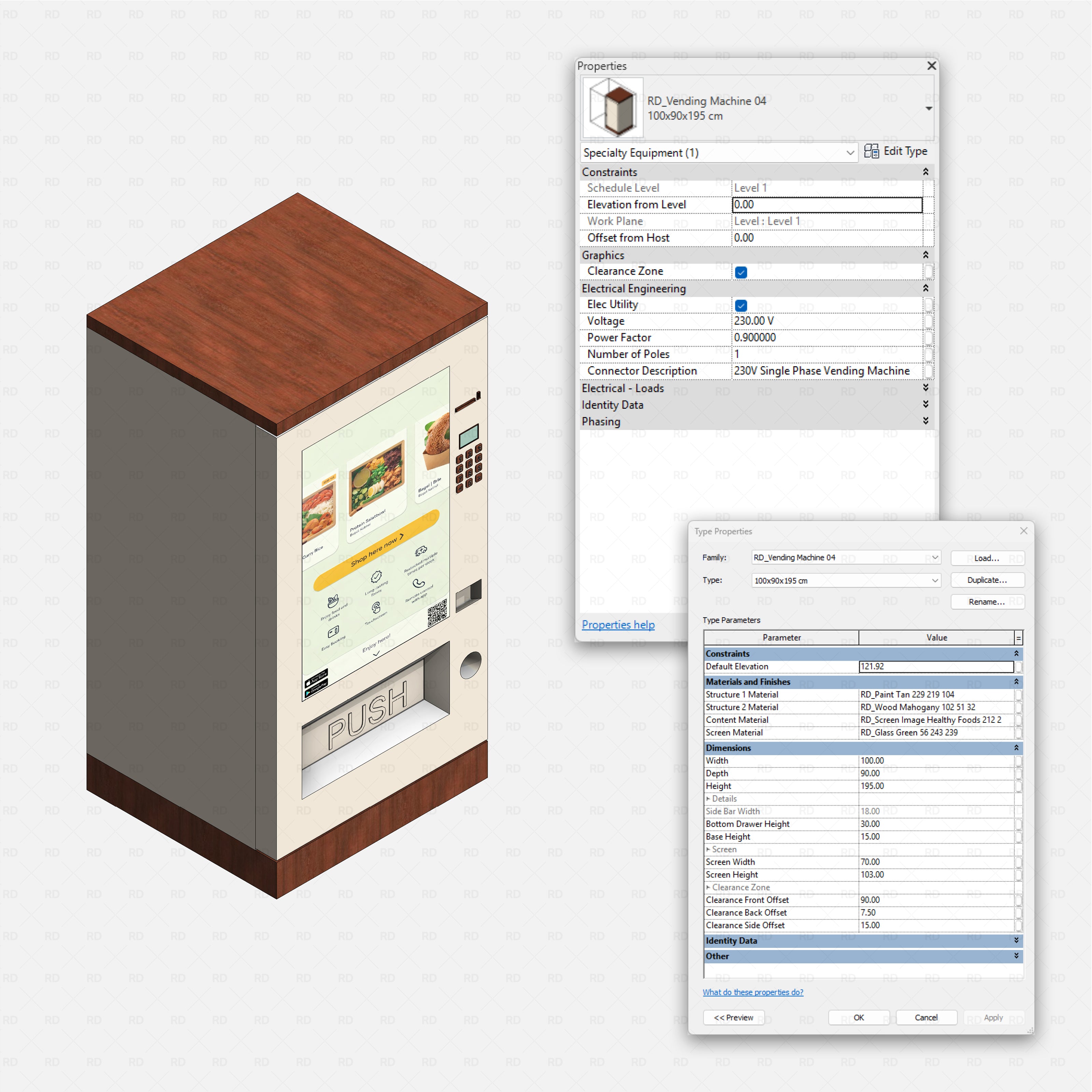Click the Screen Material value

(x=936, y=733)
